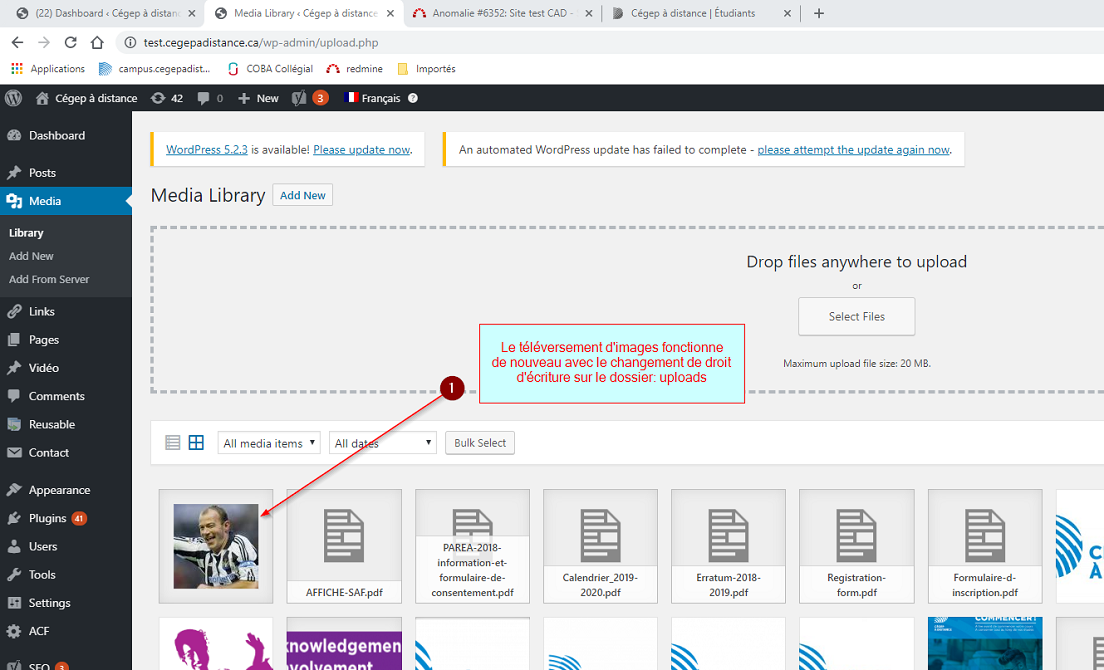This screenshot has width=1104, height=670.
Task: Click the Add New button beside Media Library
Action: [x=302, y=195]
